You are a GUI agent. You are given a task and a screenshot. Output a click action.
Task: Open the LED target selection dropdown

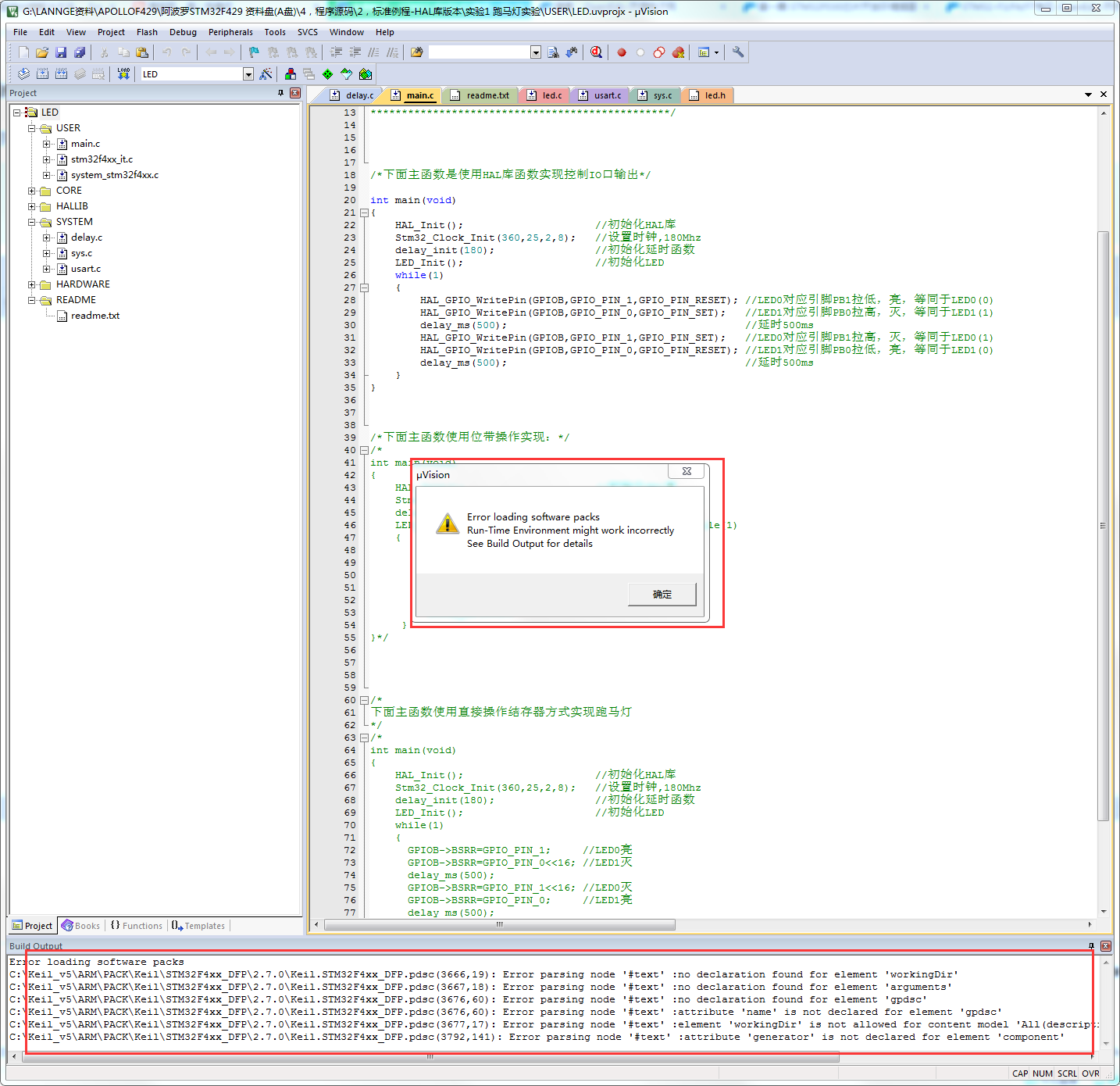click(x=248, y=74)
